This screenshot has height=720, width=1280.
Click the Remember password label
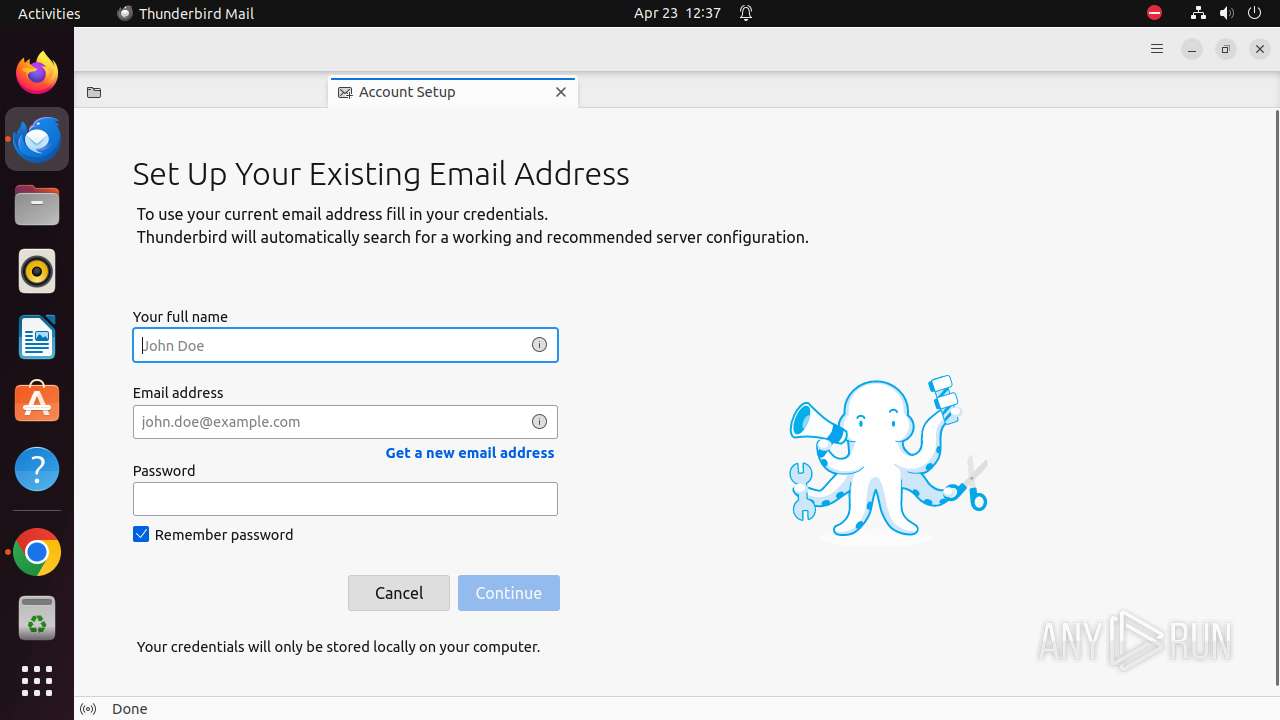[224, 535]
